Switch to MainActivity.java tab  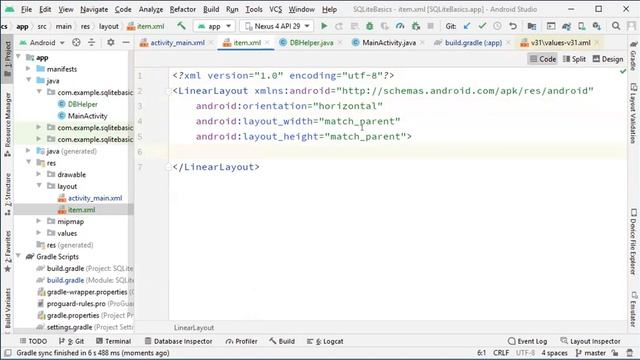(x=389, y=42)
